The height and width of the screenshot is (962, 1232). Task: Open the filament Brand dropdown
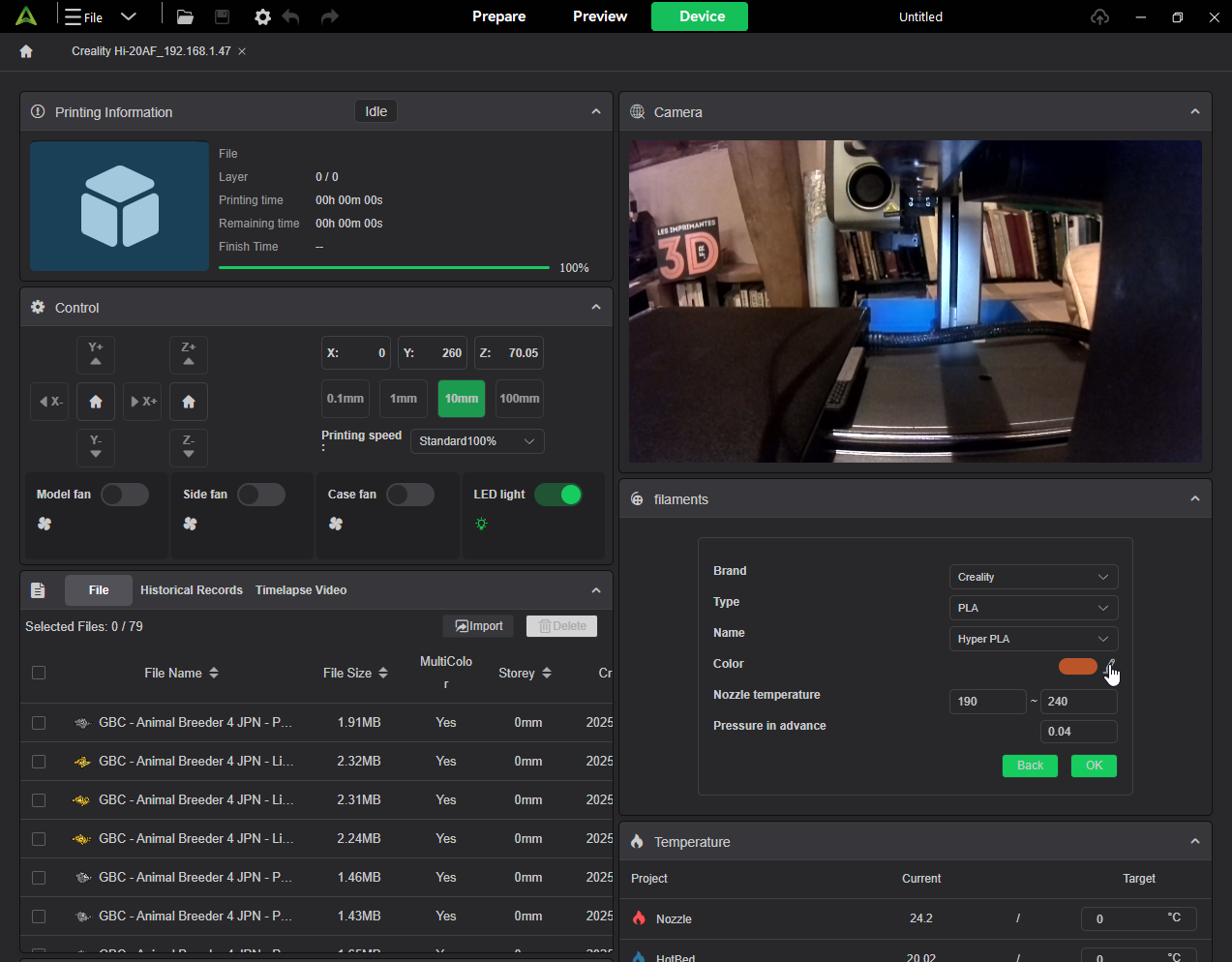[x=1033, y=577]
